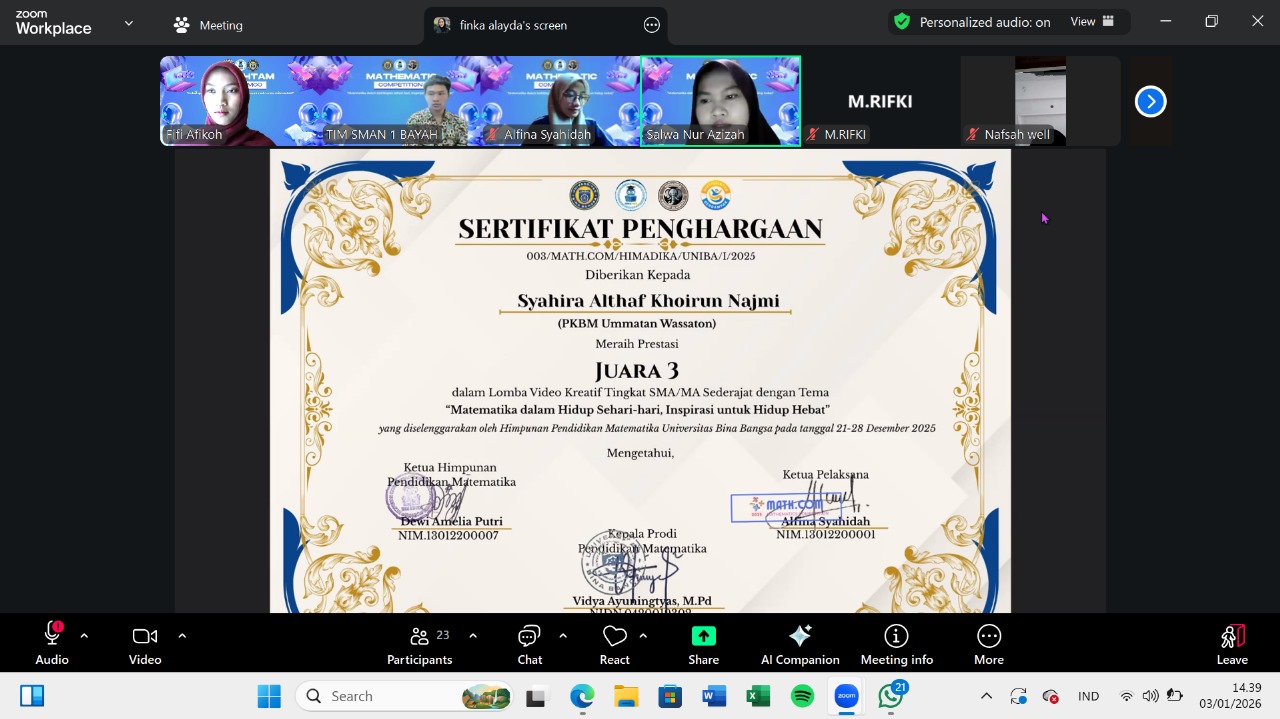Viewport: 1280px width, 719px height.
Task: Open the Zoom Workplace dropdown chevron
Action: 129,22
